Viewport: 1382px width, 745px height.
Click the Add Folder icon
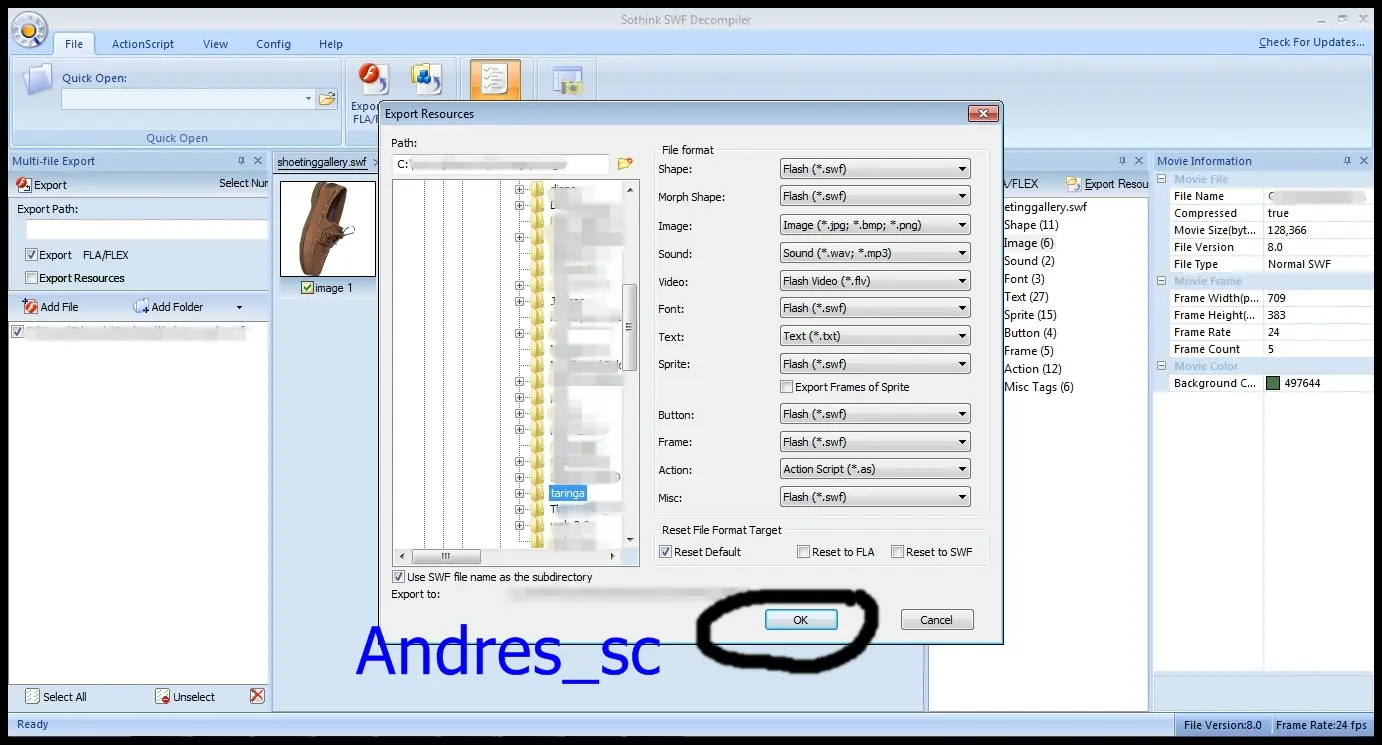point(141,307)
